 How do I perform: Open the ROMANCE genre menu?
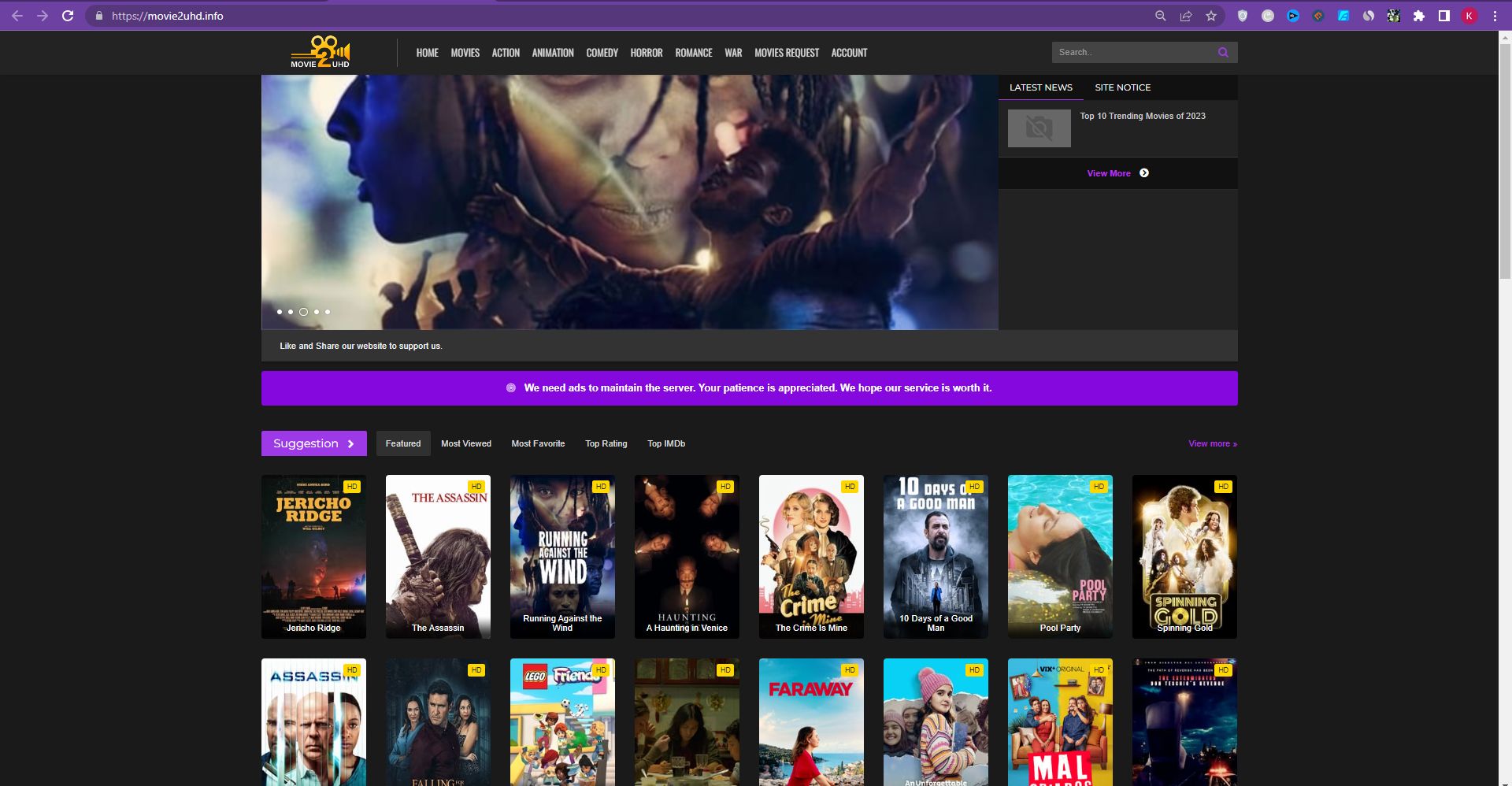[694, 53]
